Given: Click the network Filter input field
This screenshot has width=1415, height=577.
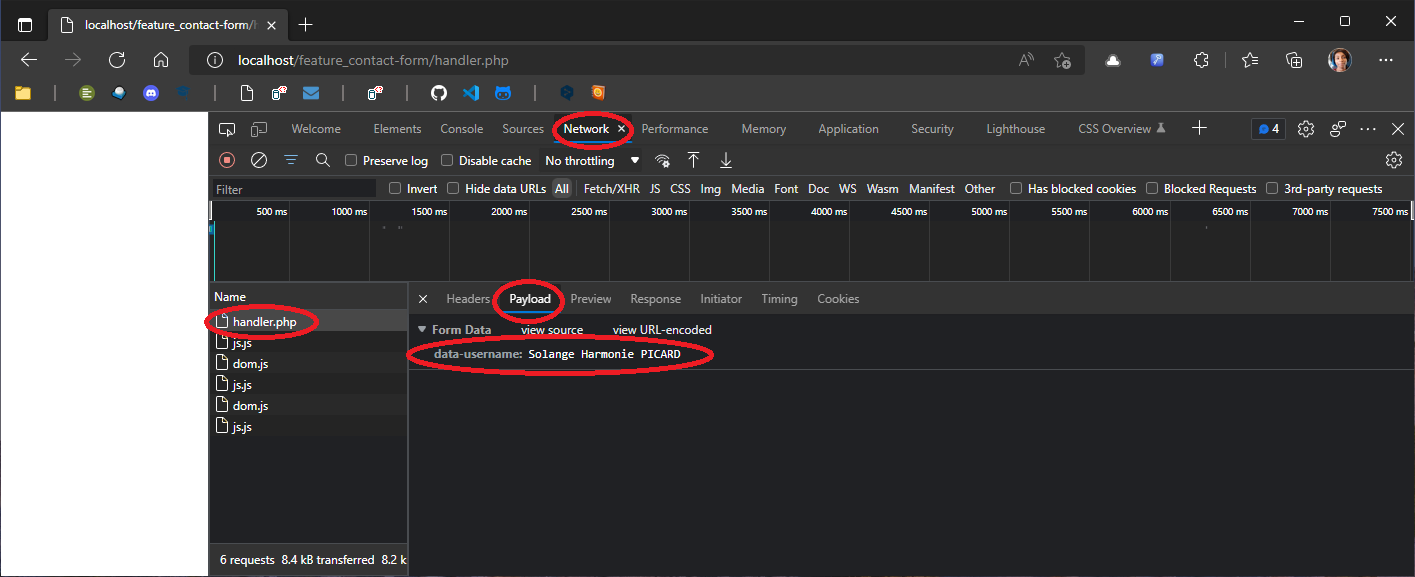Looking at the screenshot, I should (294, 189).
